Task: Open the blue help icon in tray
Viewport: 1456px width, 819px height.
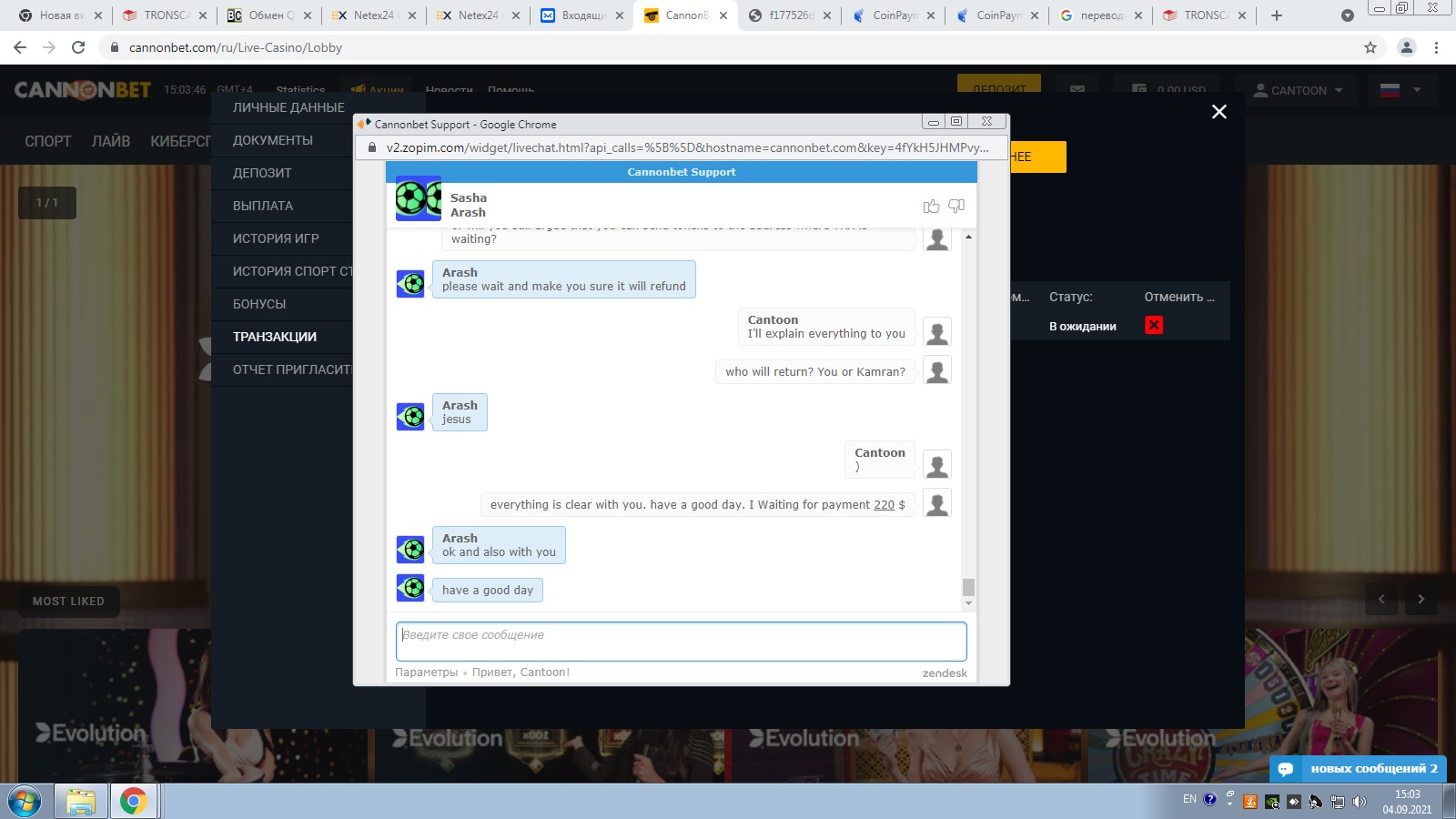Action: (1210, 799)
